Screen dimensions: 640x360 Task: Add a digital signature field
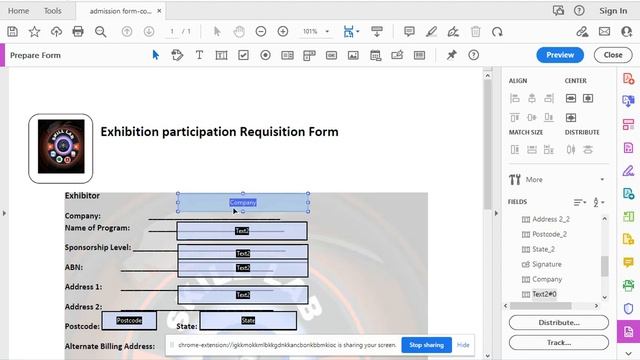pos(397,55)
